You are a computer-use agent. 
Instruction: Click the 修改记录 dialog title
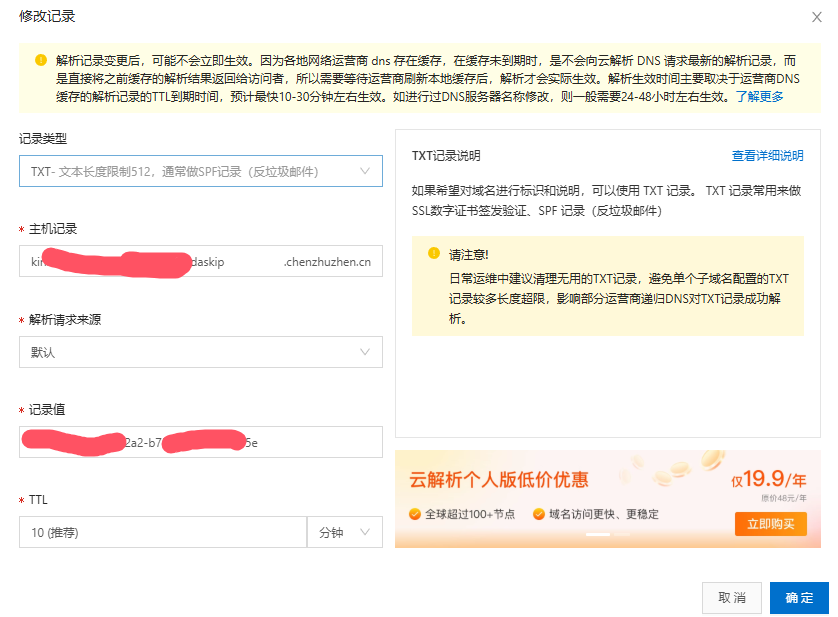tap(47, 16)
